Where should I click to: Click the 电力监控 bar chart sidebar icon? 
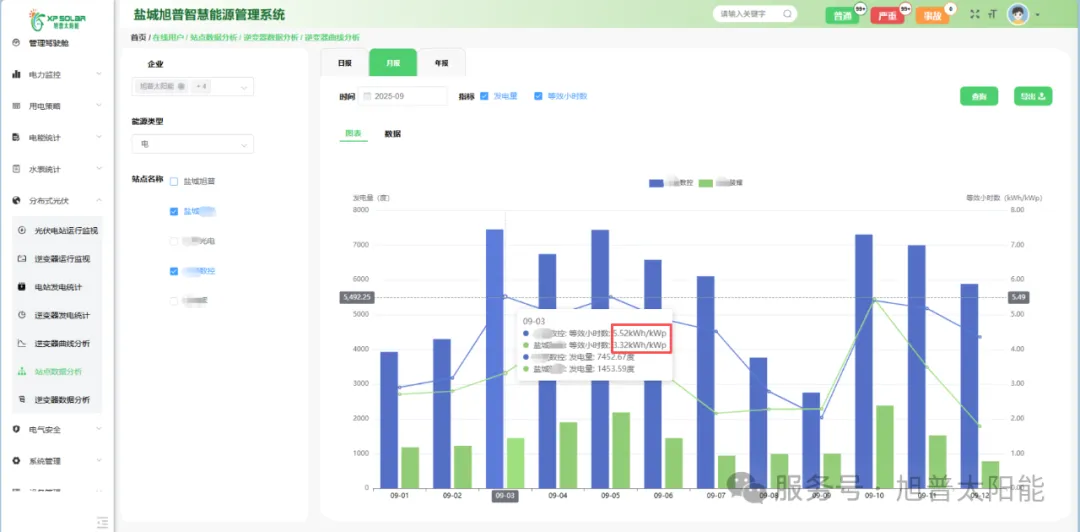click(x=17, y=75)
